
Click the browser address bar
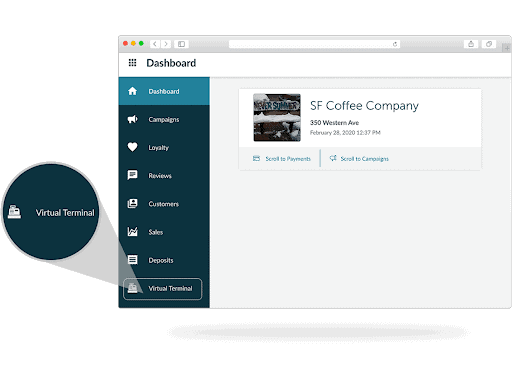pos(314,44)
